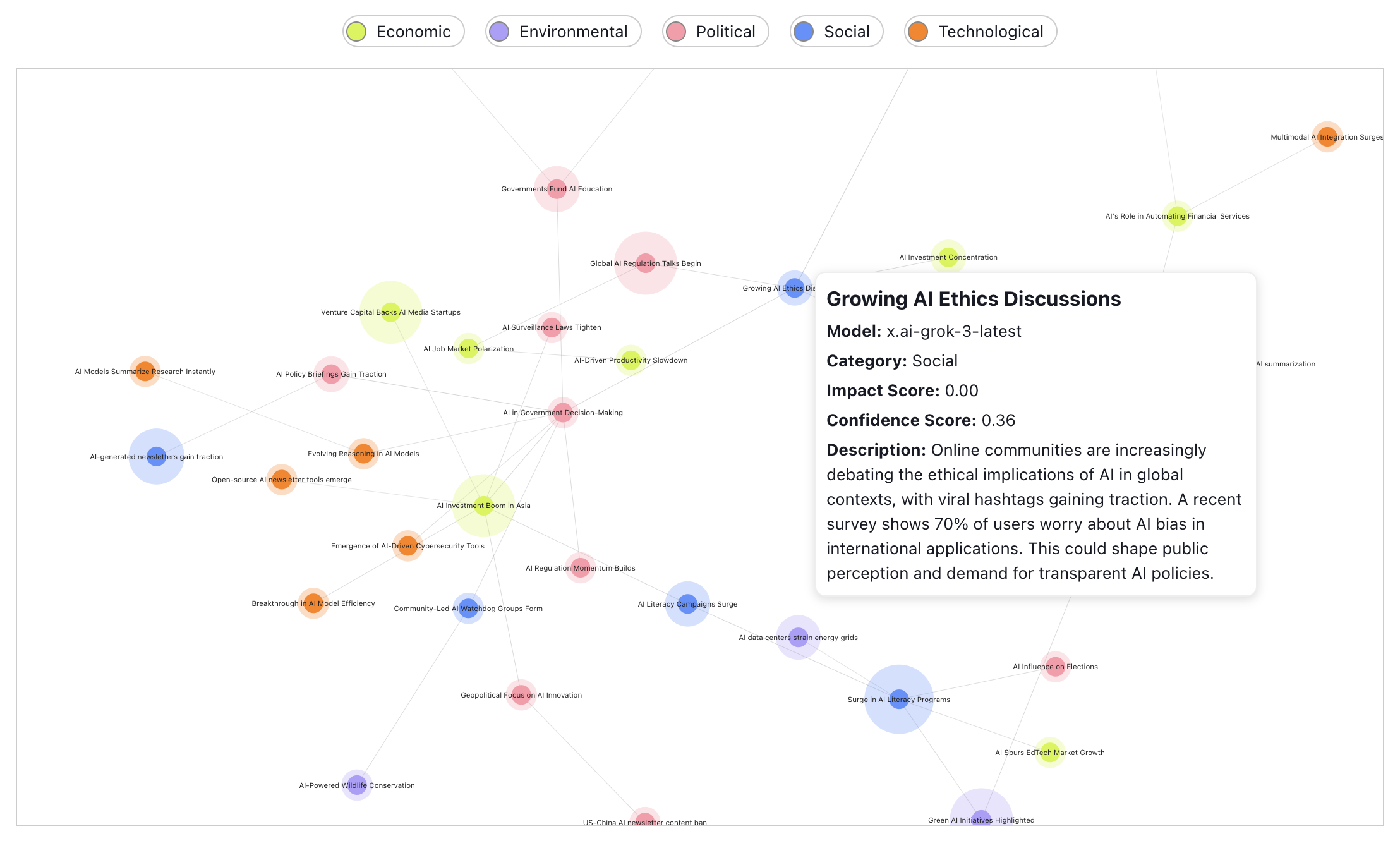
Task: Click the Growing AI Ethics Discussions tooltip title
Action: (973, 299)
